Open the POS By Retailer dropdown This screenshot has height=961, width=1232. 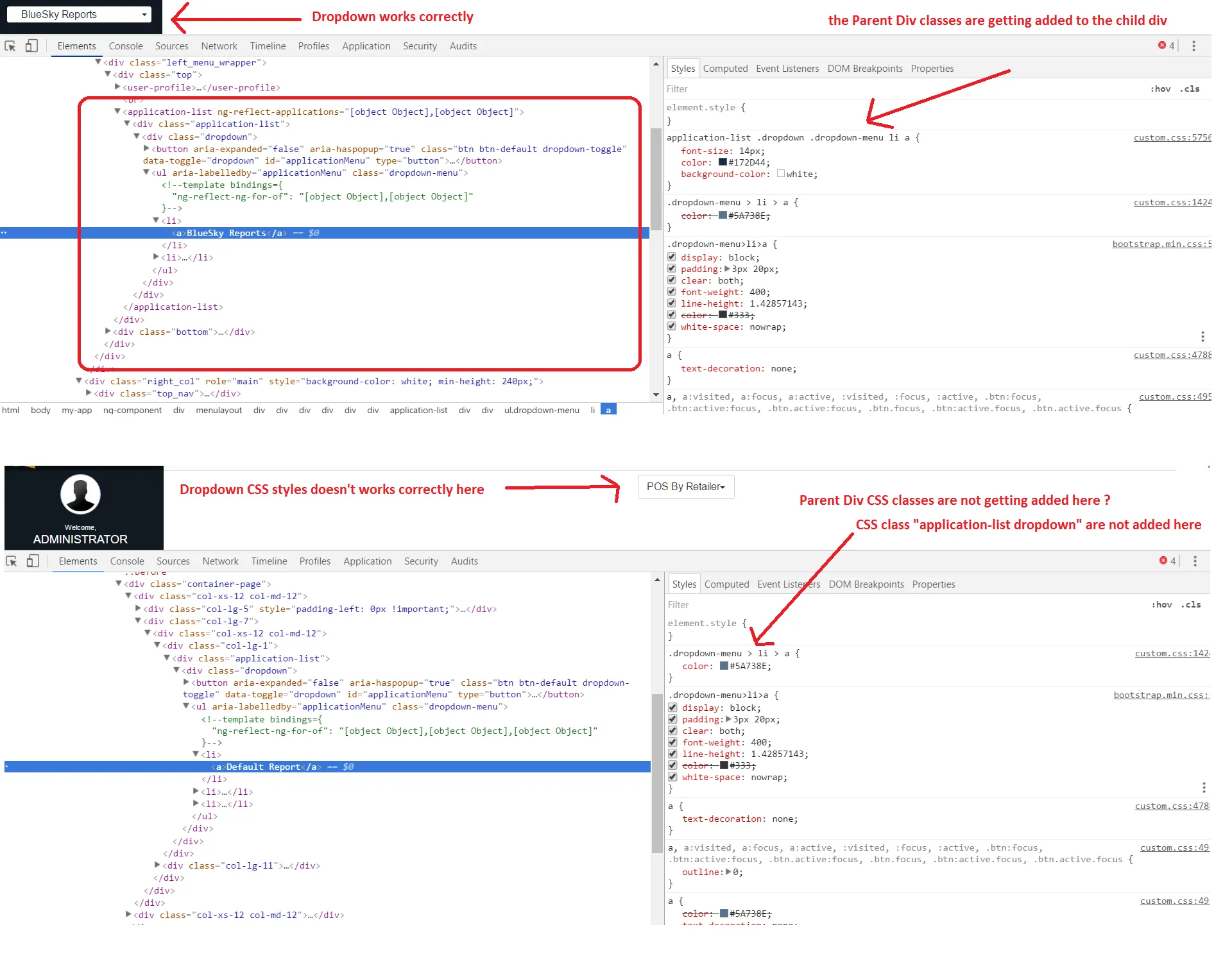(685, 487)
